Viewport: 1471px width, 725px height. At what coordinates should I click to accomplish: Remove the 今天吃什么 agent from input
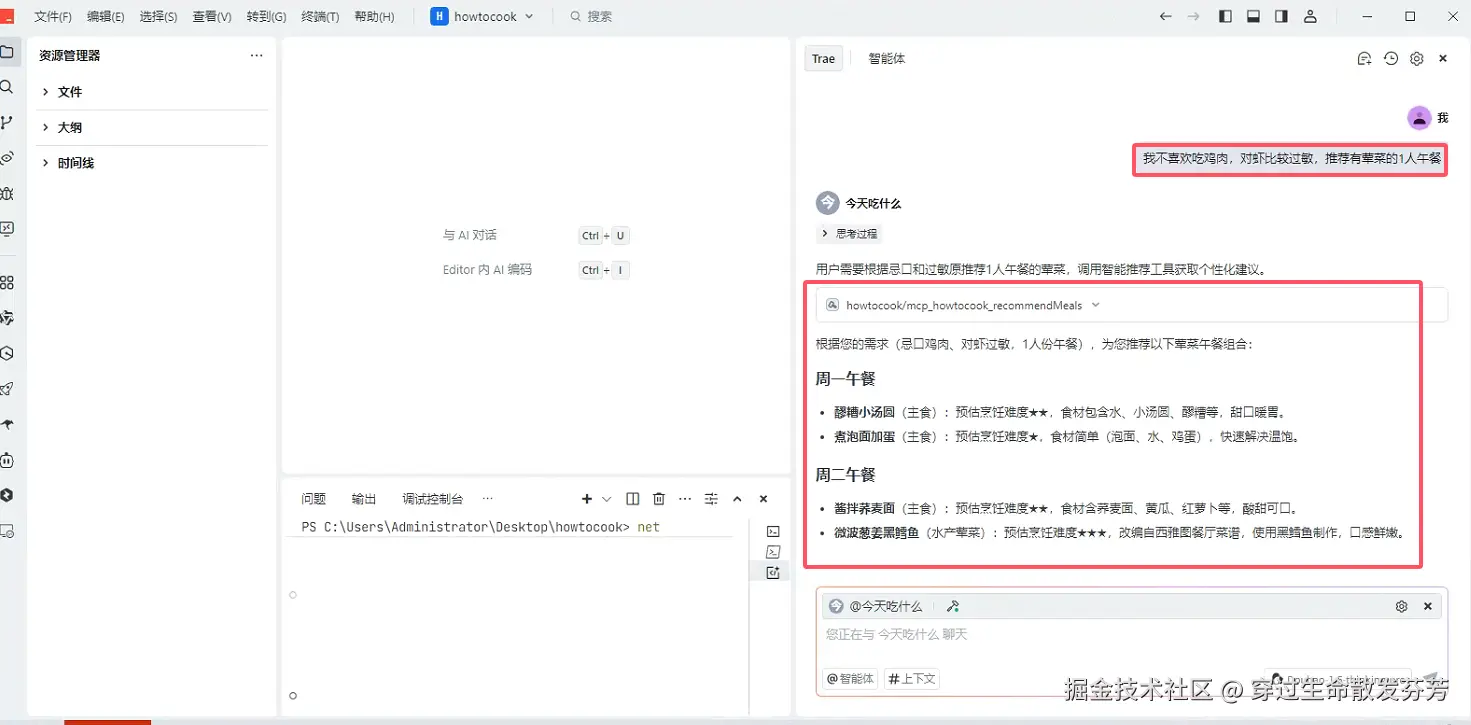tap(1428, 607)
